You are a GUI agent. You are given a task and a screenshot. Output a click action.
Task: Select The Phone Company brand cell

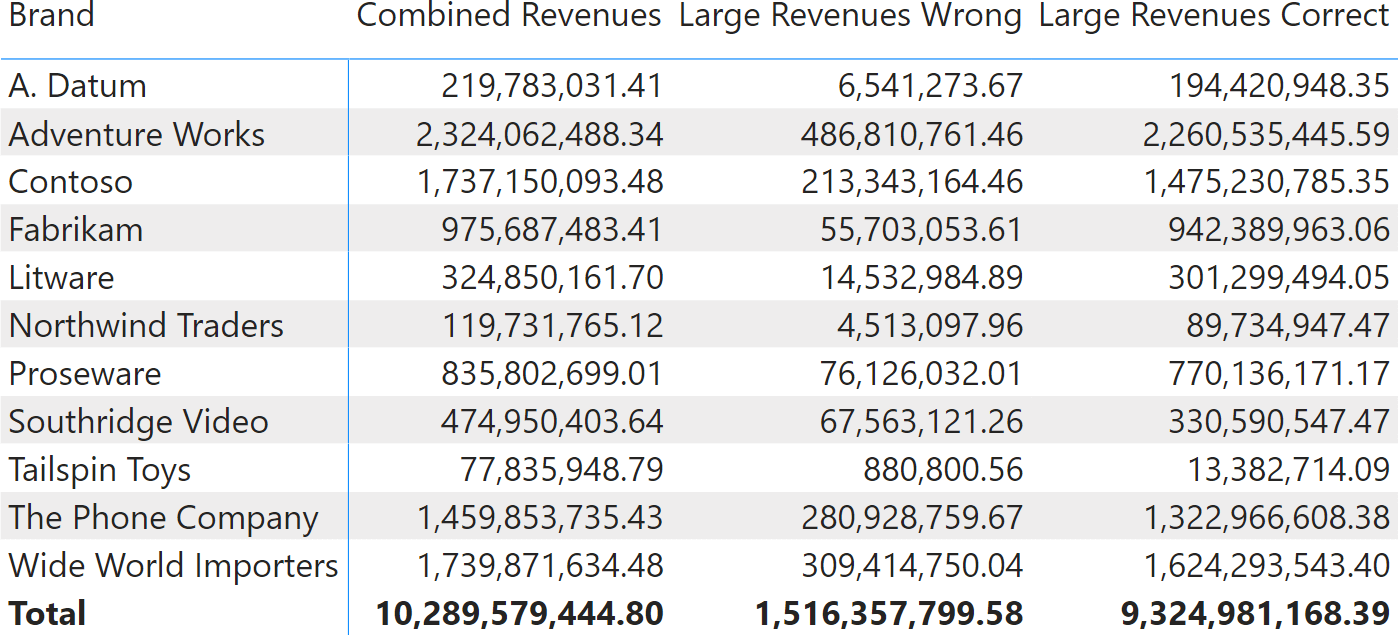click(164, 518)
